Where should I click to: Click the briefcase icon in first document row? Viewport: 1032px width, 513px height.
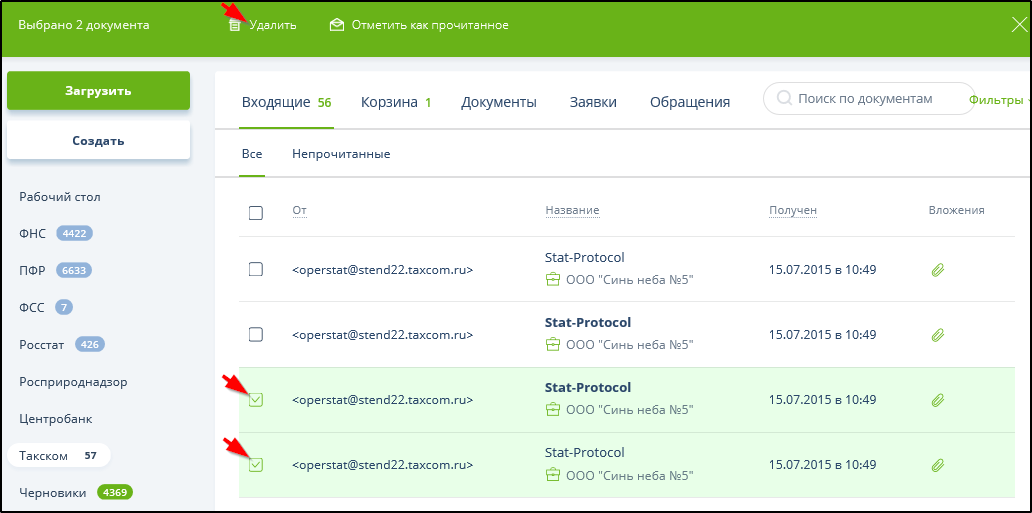point(552,280)
